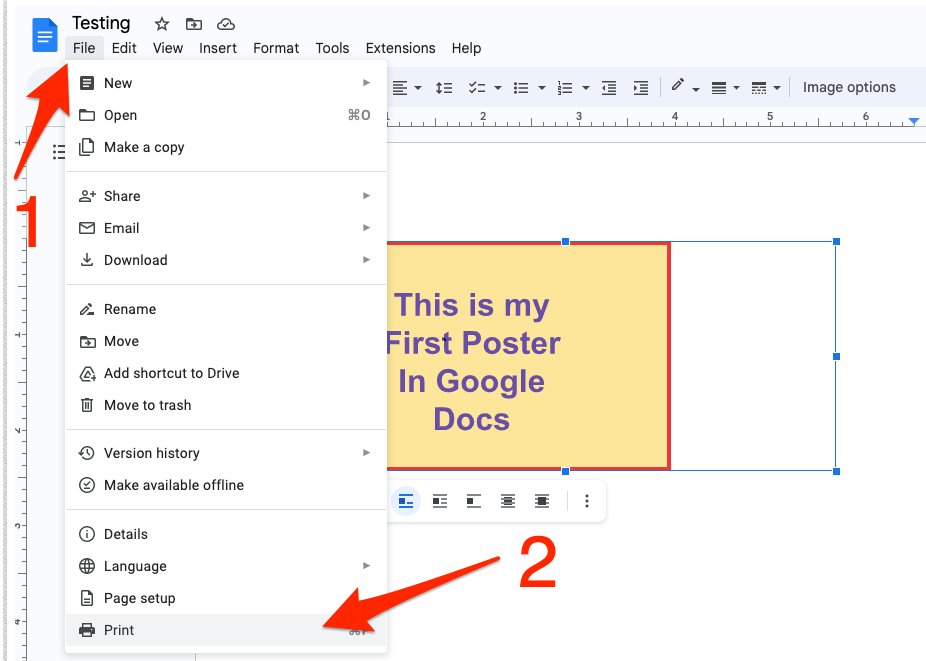Open the View menu
This screenshot has width=926, height=661.
click(x=168, y=48)
